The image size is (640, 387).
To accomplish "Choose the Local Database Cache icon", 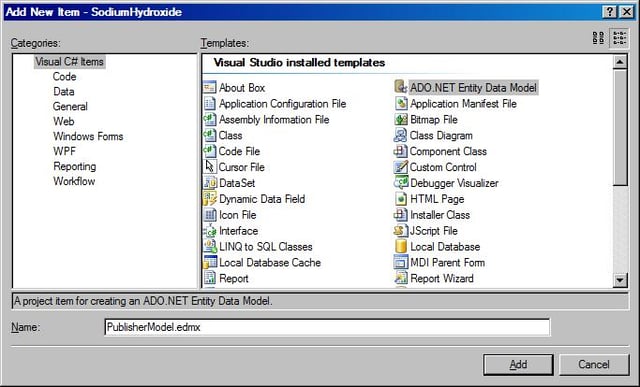I will [x=210, y=262].
